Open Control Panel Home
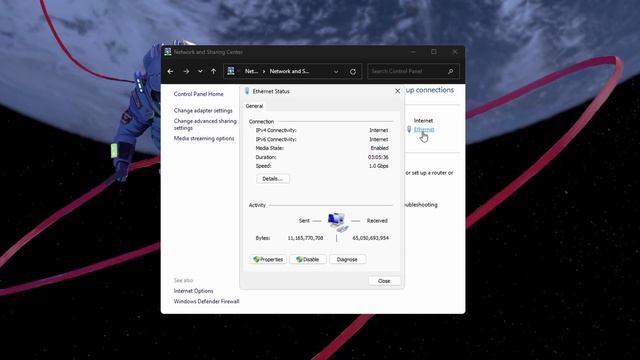Screen dimensions: 640x360 [199, 94]
